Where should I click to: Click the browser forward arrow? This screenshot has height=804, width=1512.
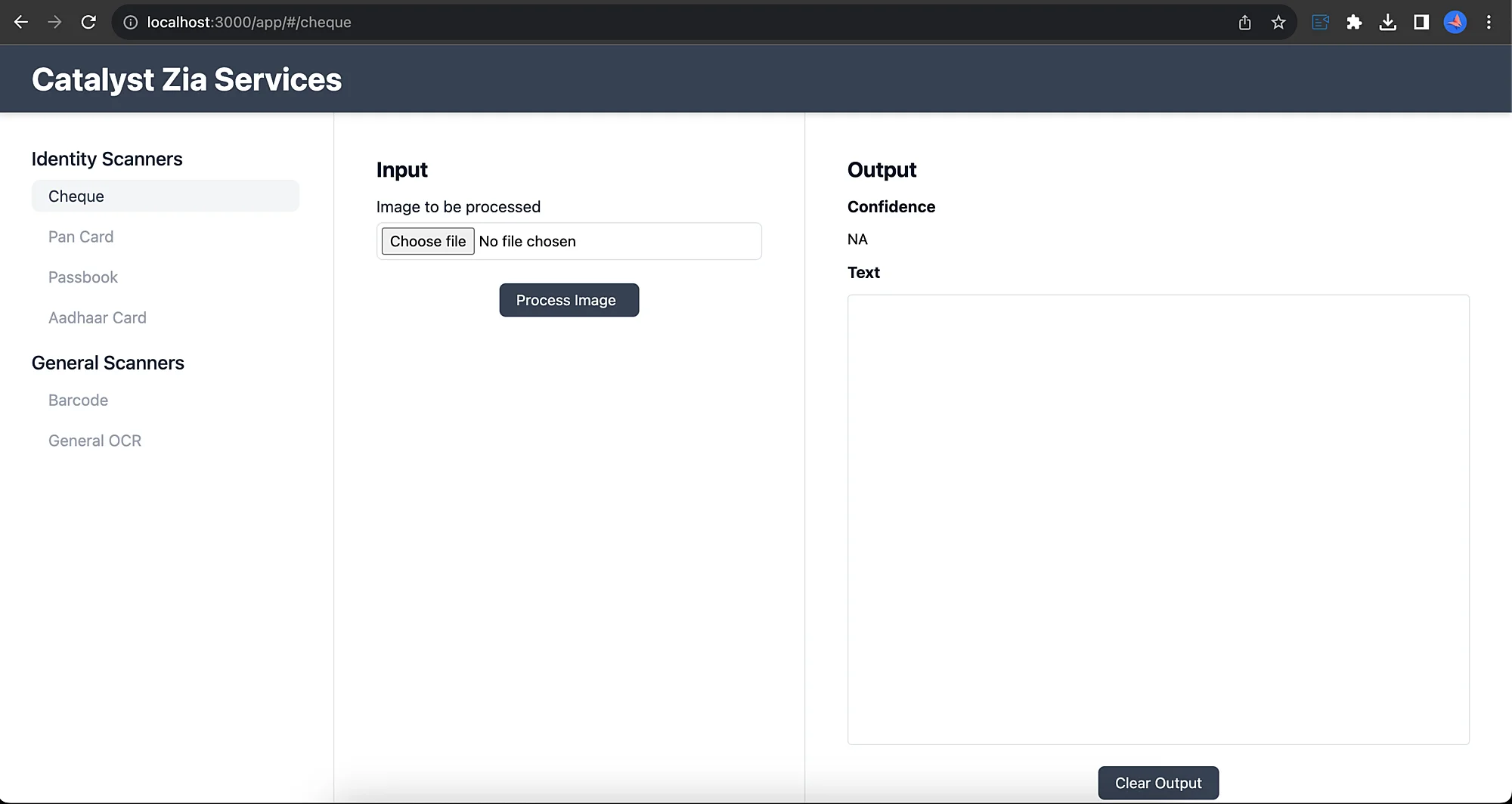[x=54, y=23]
